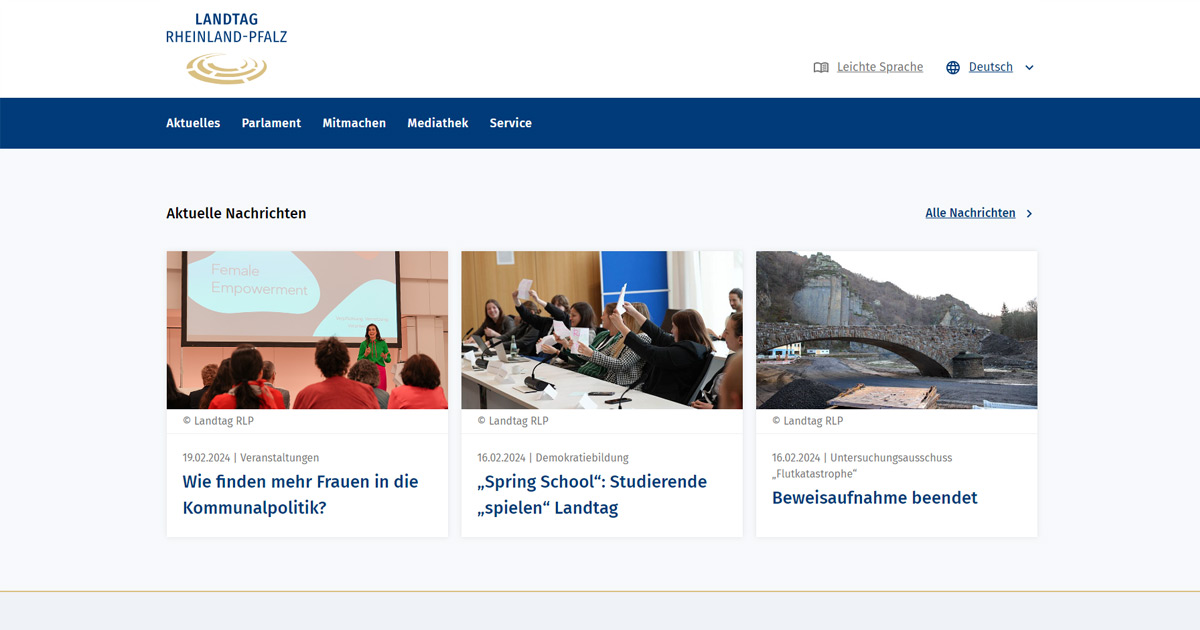The image size is (1200, 630).
Task: Click the damaged stone bridge photo
Action: (896, 330)
